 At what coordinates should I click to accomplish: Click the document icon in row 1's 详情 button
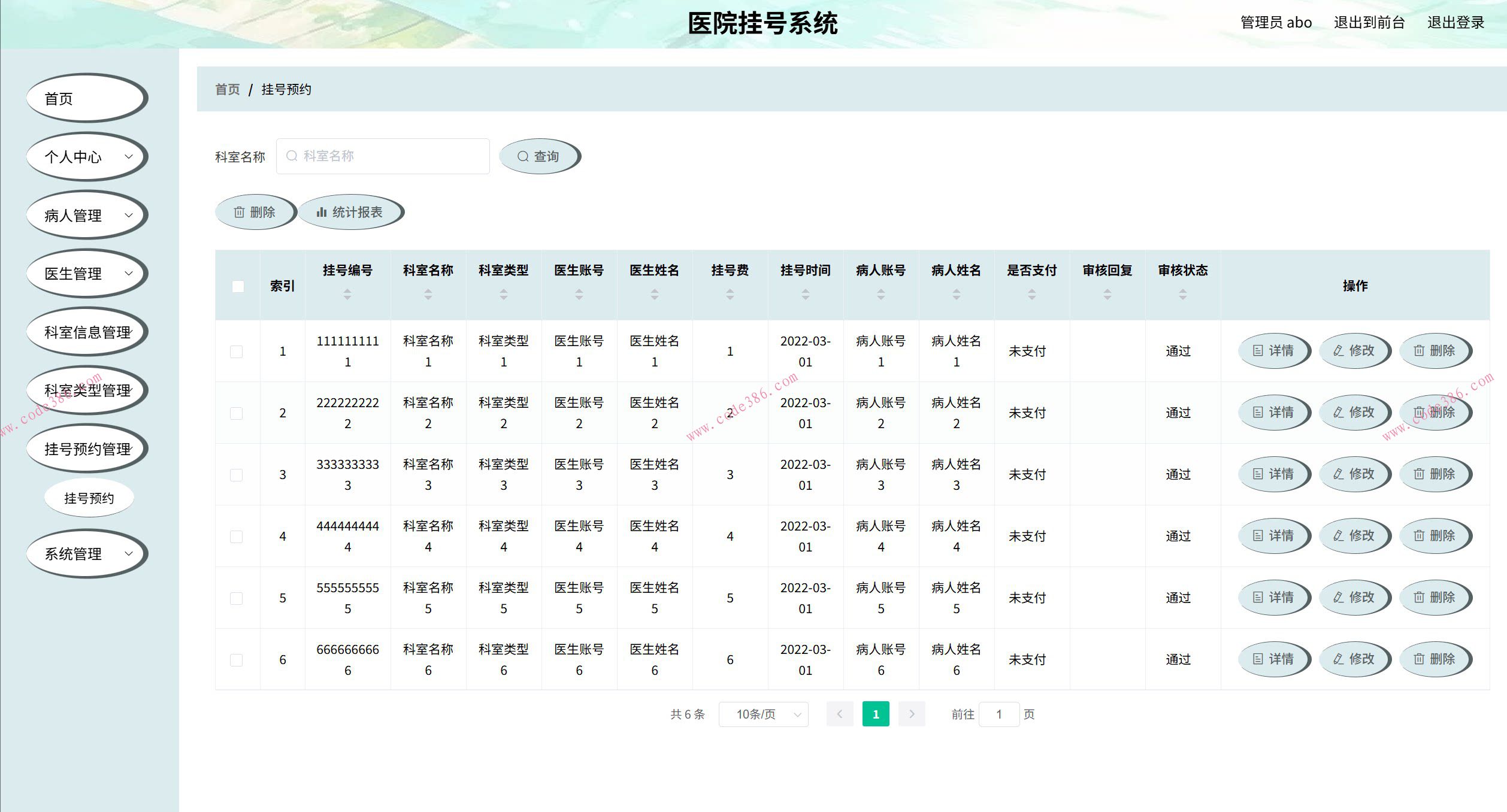point(1258,351)
